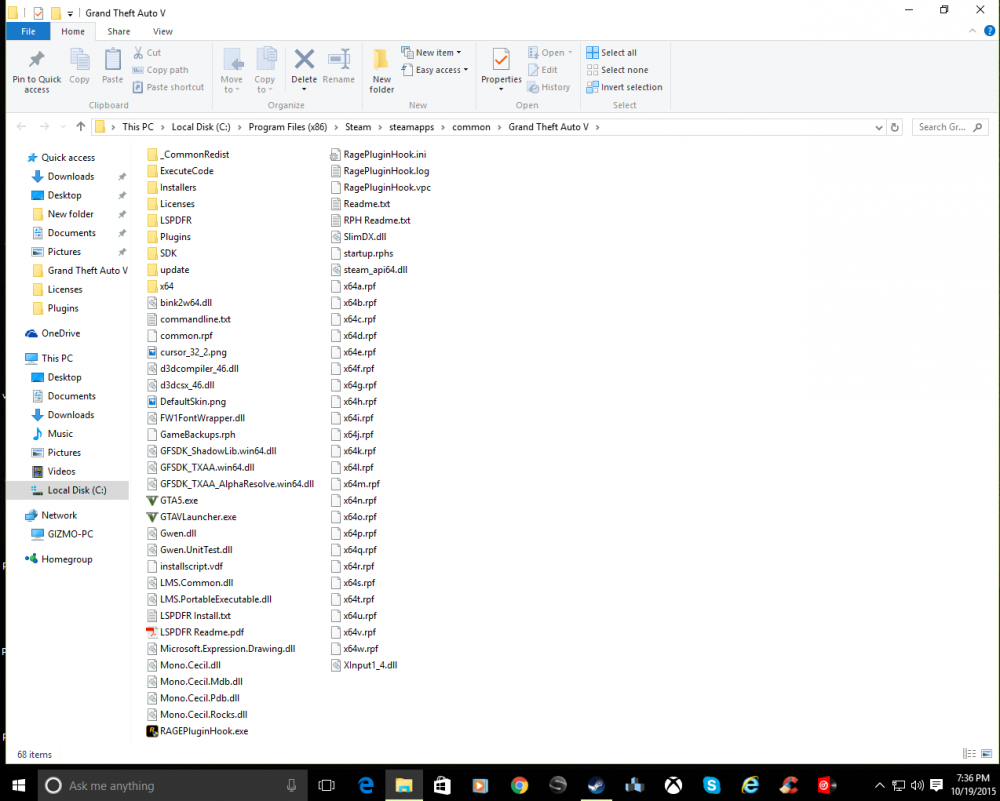This screenshot has height=801, width=1000.
Task: Click common in the address breadcrumb
Action: (471, 127)
